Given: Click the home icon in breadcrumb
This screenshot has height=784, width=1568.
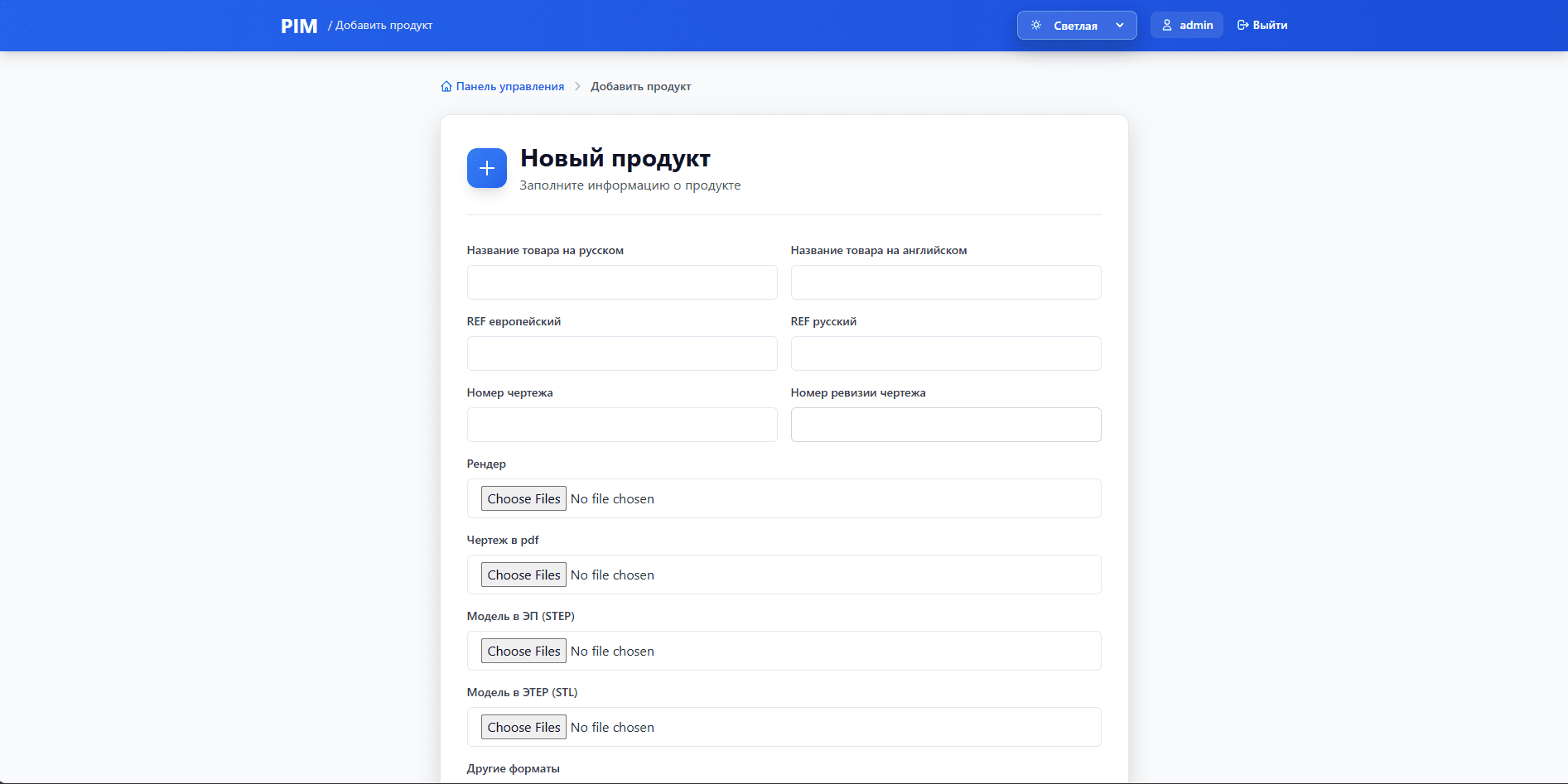Looking at the screenshot, I should 446,86.
